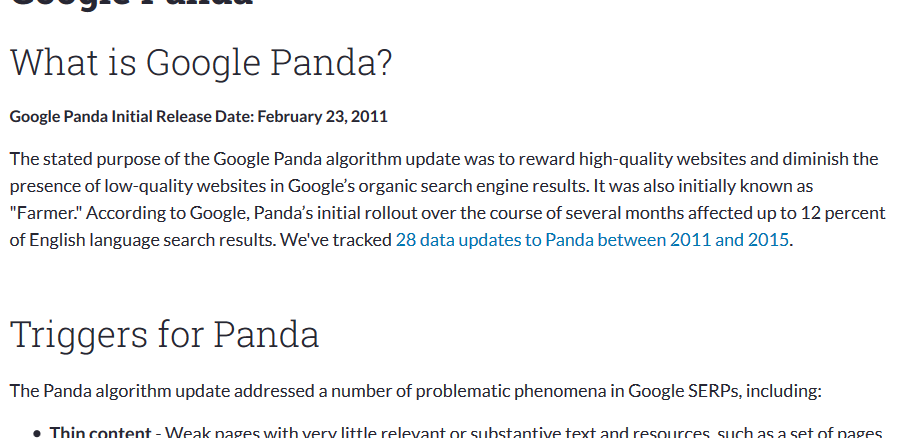Click the paragraph starting The stated purpose

pos(448,199)
